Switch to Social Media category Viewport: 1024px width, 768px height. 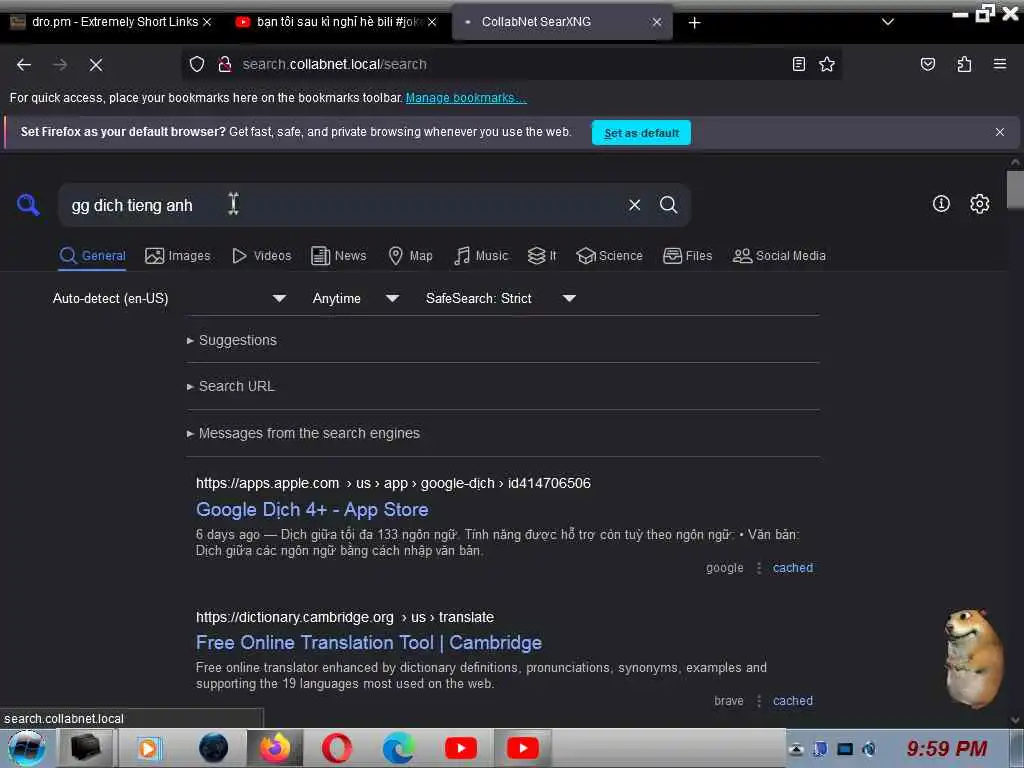779,255
